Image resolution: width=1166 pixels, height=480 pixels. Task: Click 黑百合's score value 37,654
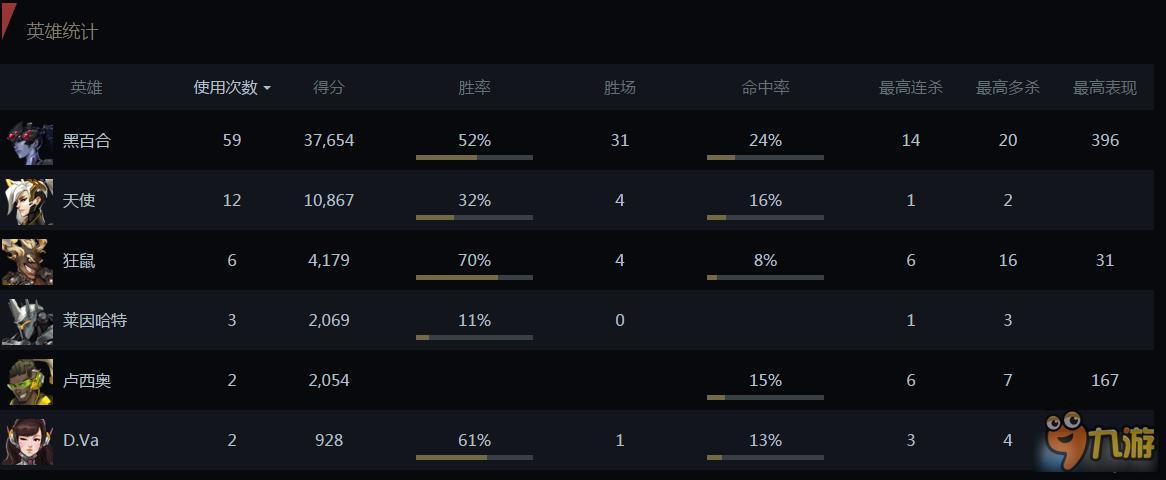pos(329,141)
